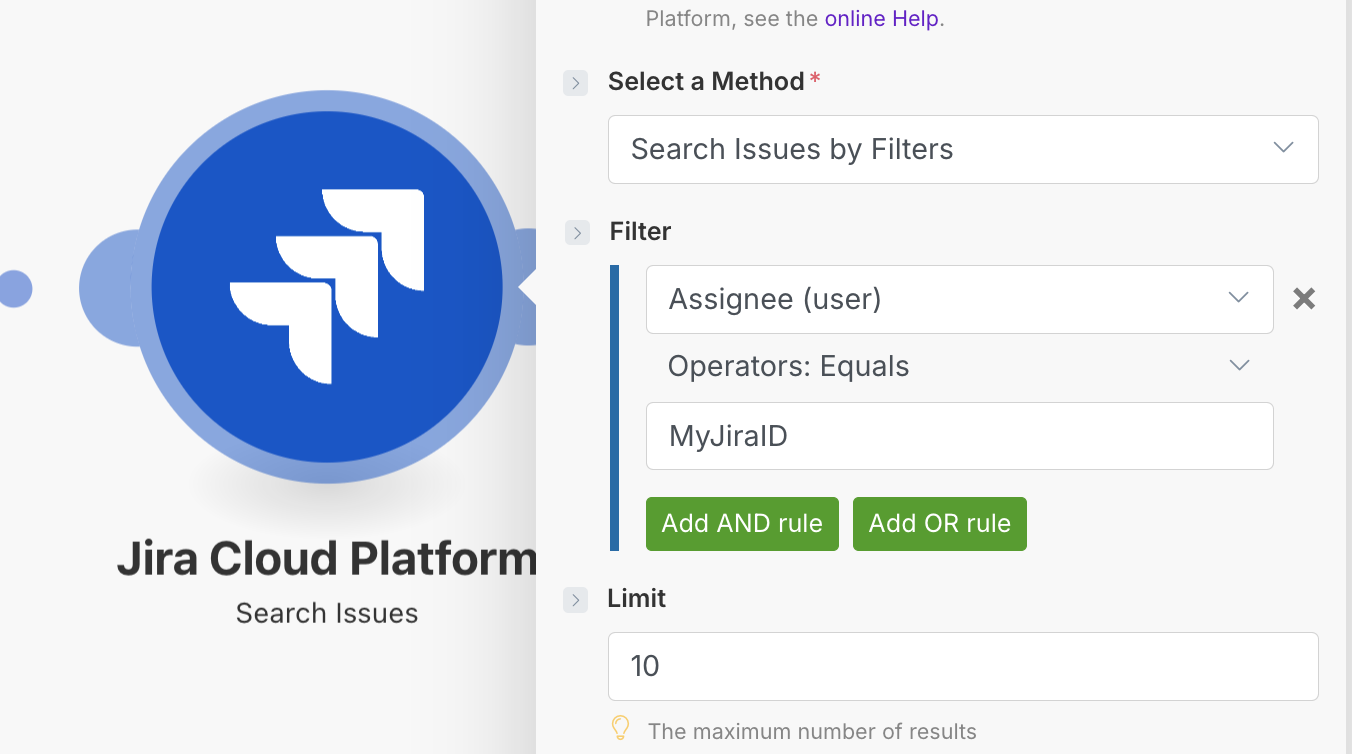Open the Assignee (user) field dropdown
The height and width of the screenshot is (754, 1352).
[959, 299]
